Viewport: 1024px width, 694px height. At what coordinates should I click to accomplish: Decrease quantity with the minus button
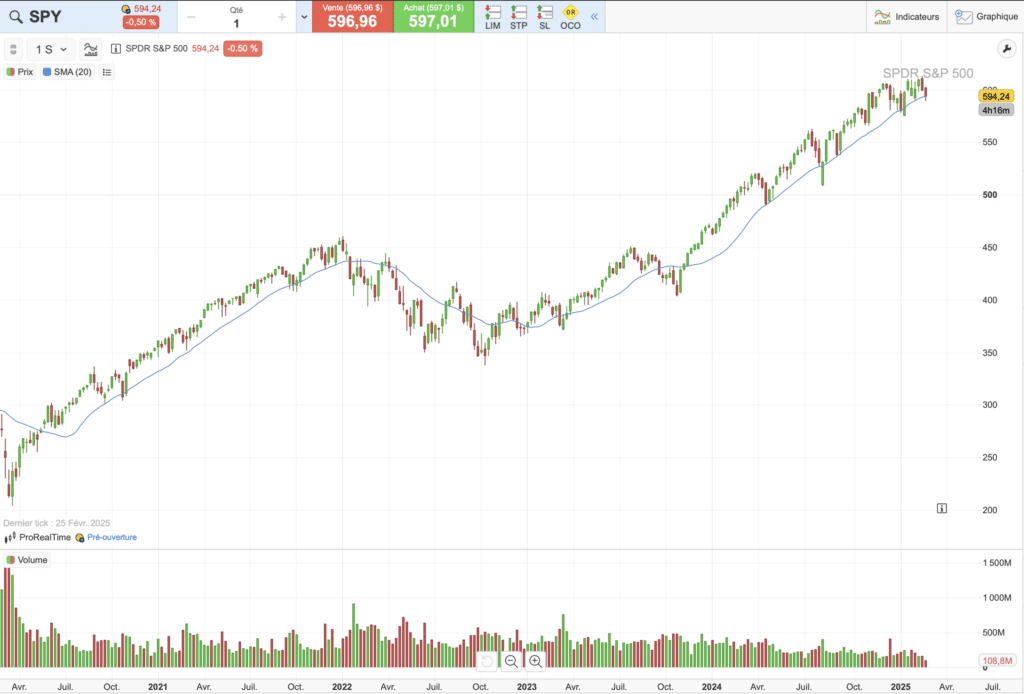(x=191, y=17)
